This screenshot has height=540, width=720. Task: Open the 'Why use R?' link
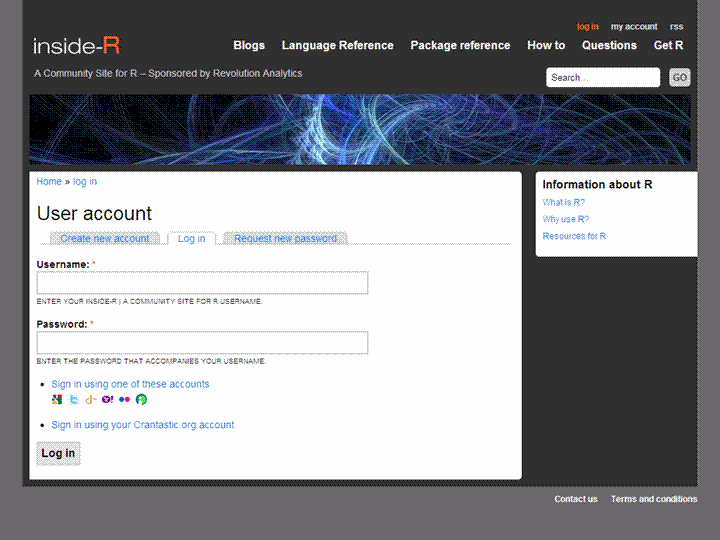tap(566, 219)
